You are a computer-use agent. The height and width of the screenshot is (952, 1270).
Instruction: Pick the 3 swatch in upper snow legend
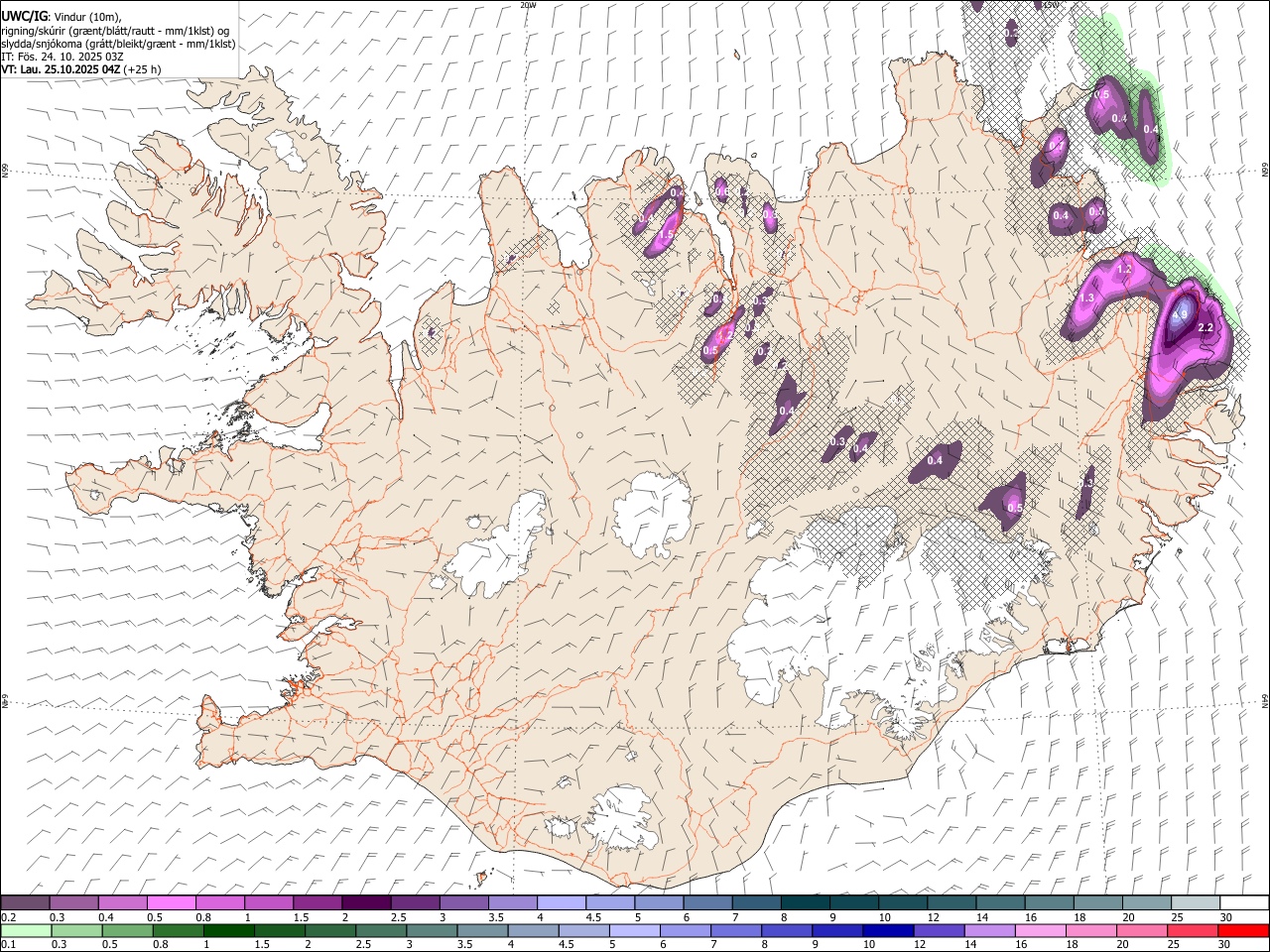pos(463,902)
